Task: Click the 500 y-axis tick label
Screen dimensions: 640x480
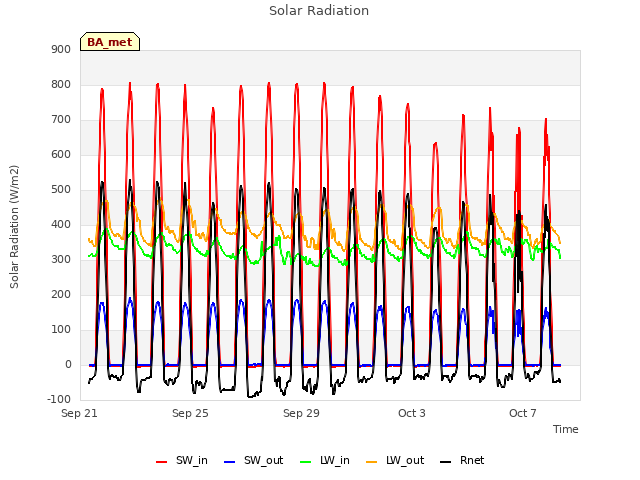Action: tap(61, 190)
